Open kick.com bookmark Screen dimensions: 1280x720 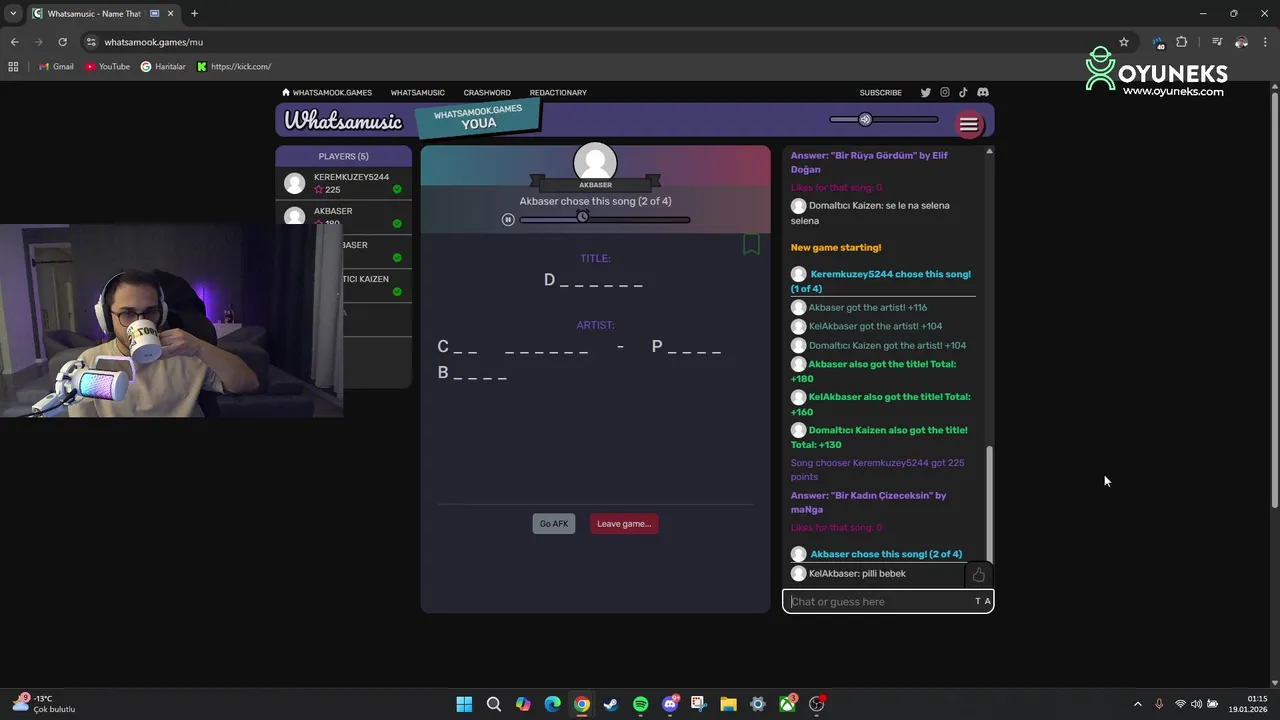pyautogui.click(x=234, y=67)
